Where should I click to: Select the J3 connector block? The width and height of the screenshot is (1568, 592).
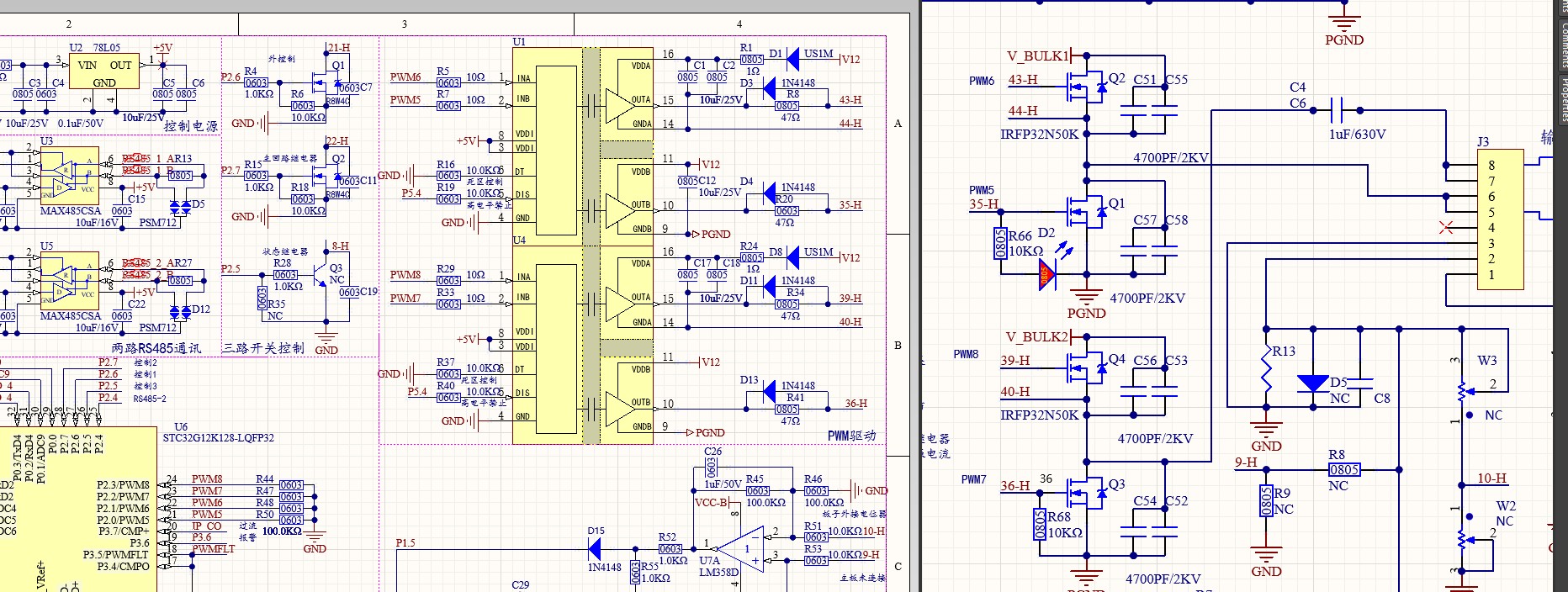tap(1500, 219)
